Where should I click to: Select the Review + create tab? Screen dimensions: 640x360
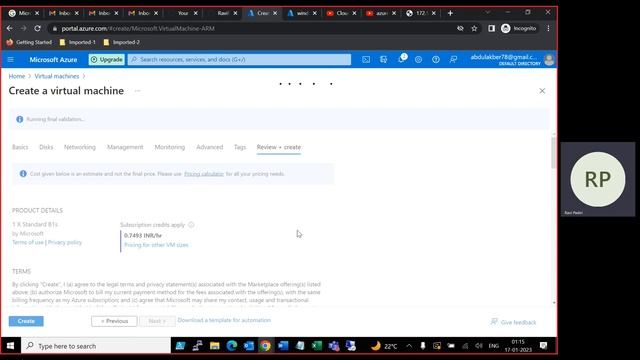279,147
